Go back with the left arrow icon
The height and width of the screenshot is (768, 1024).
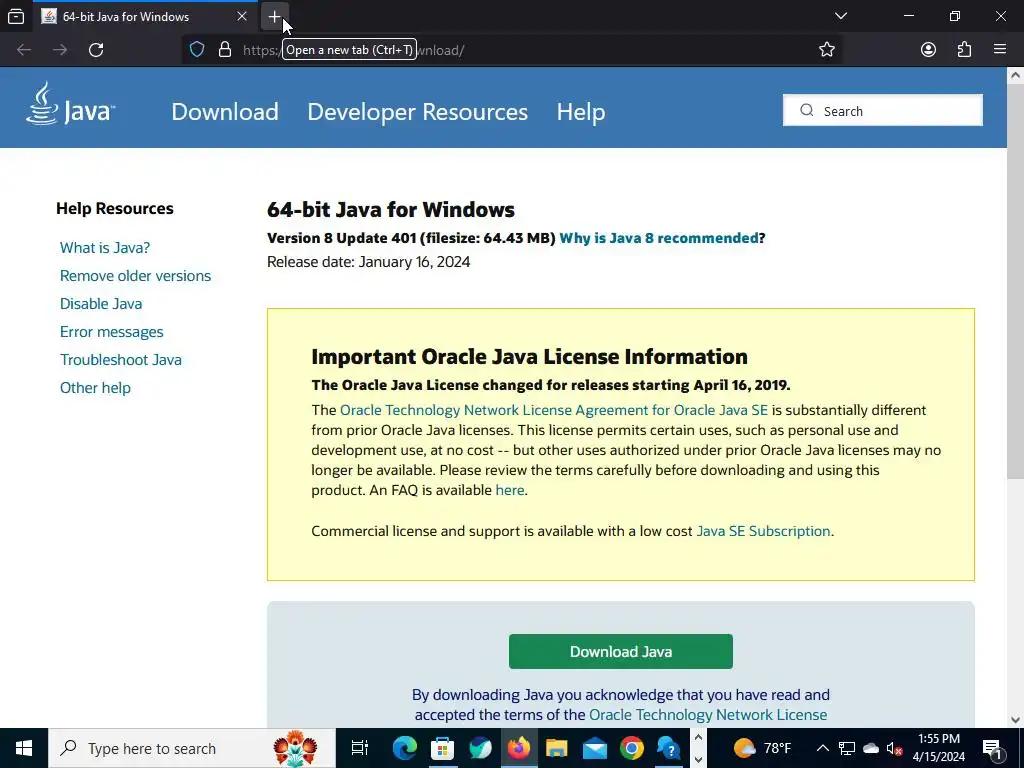coord(24,50)
